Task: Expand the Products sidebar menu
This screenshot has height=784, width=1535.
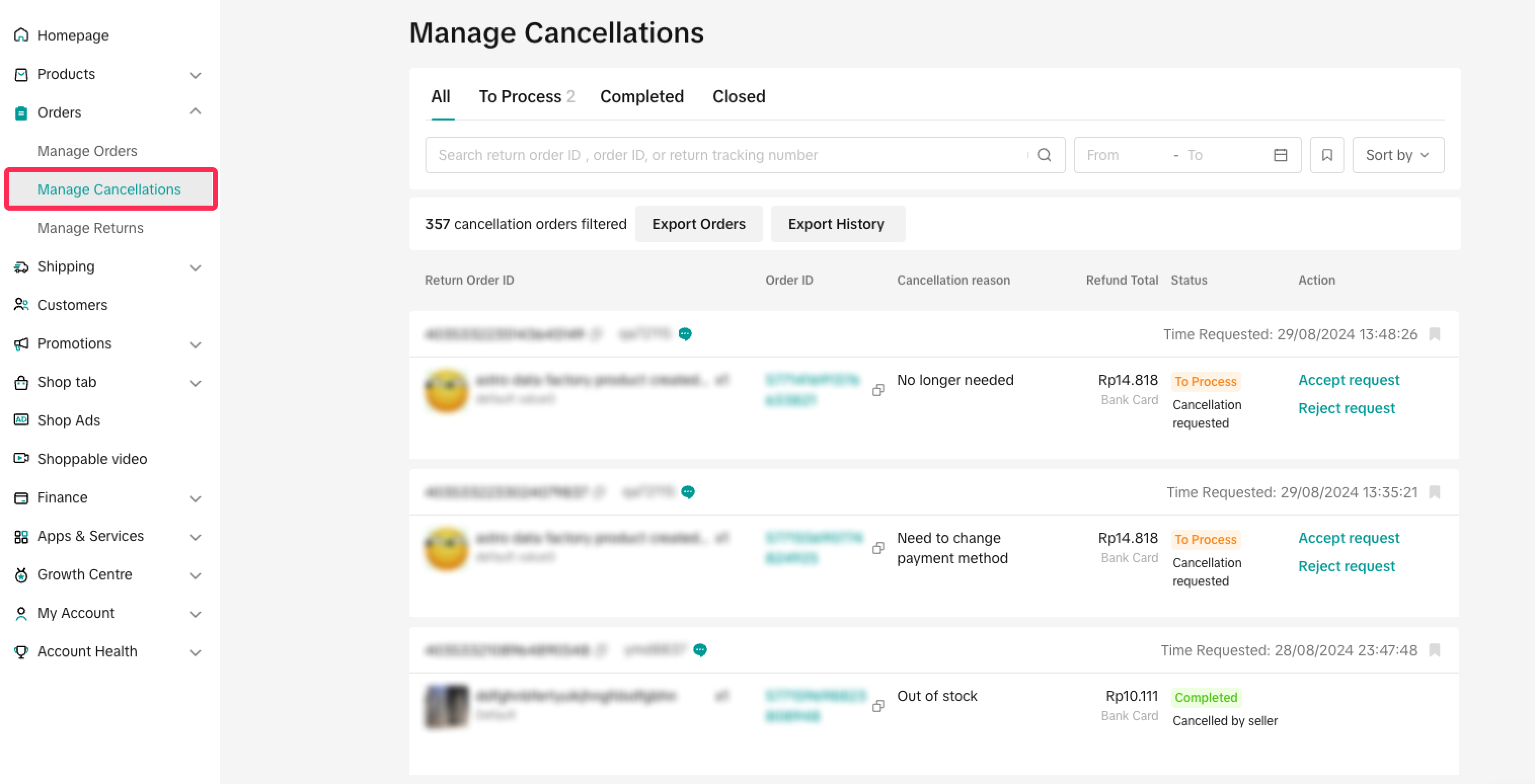Action: coord(195,74)
